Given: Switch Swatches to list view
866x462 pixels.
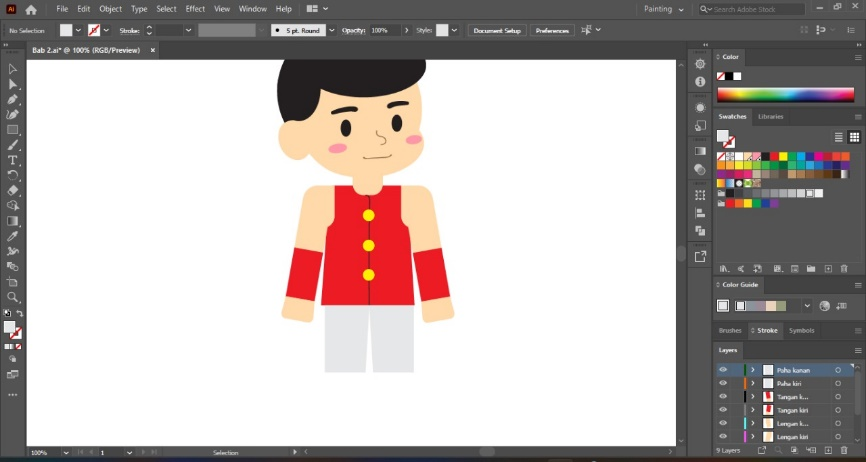Looking at the screenshot, I should click(x=838, y=137).
